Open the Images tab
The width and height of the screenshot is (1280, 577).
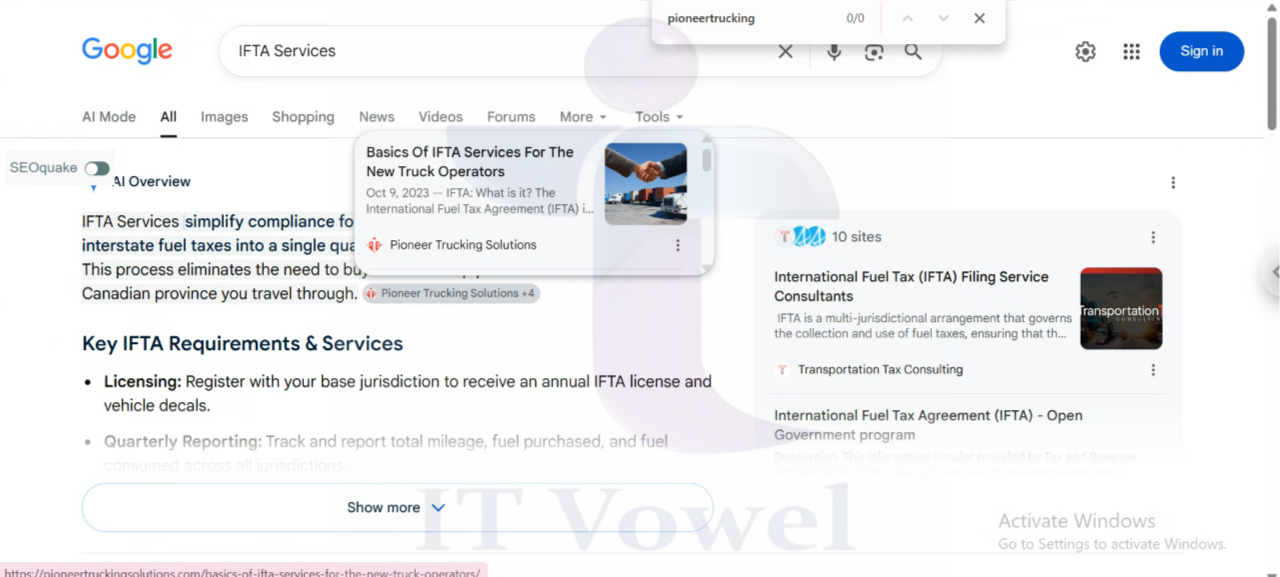point(224,117)
